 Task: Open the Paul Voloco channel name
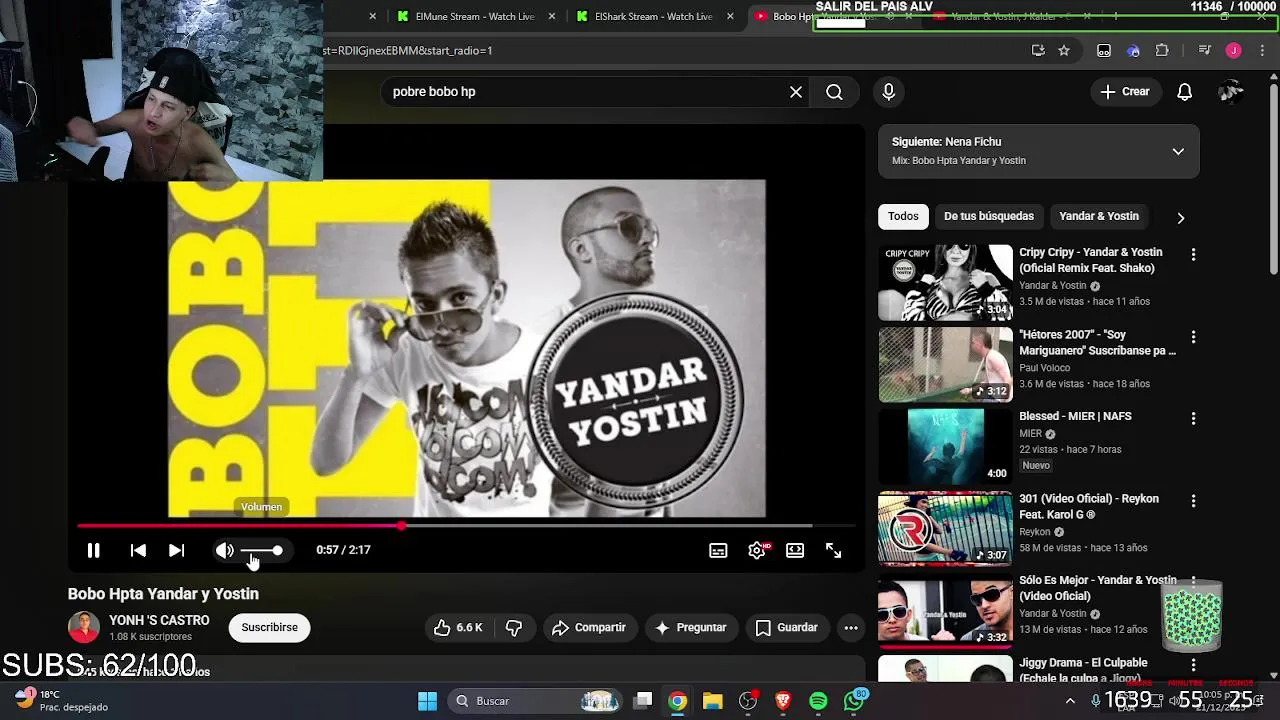1044,367
